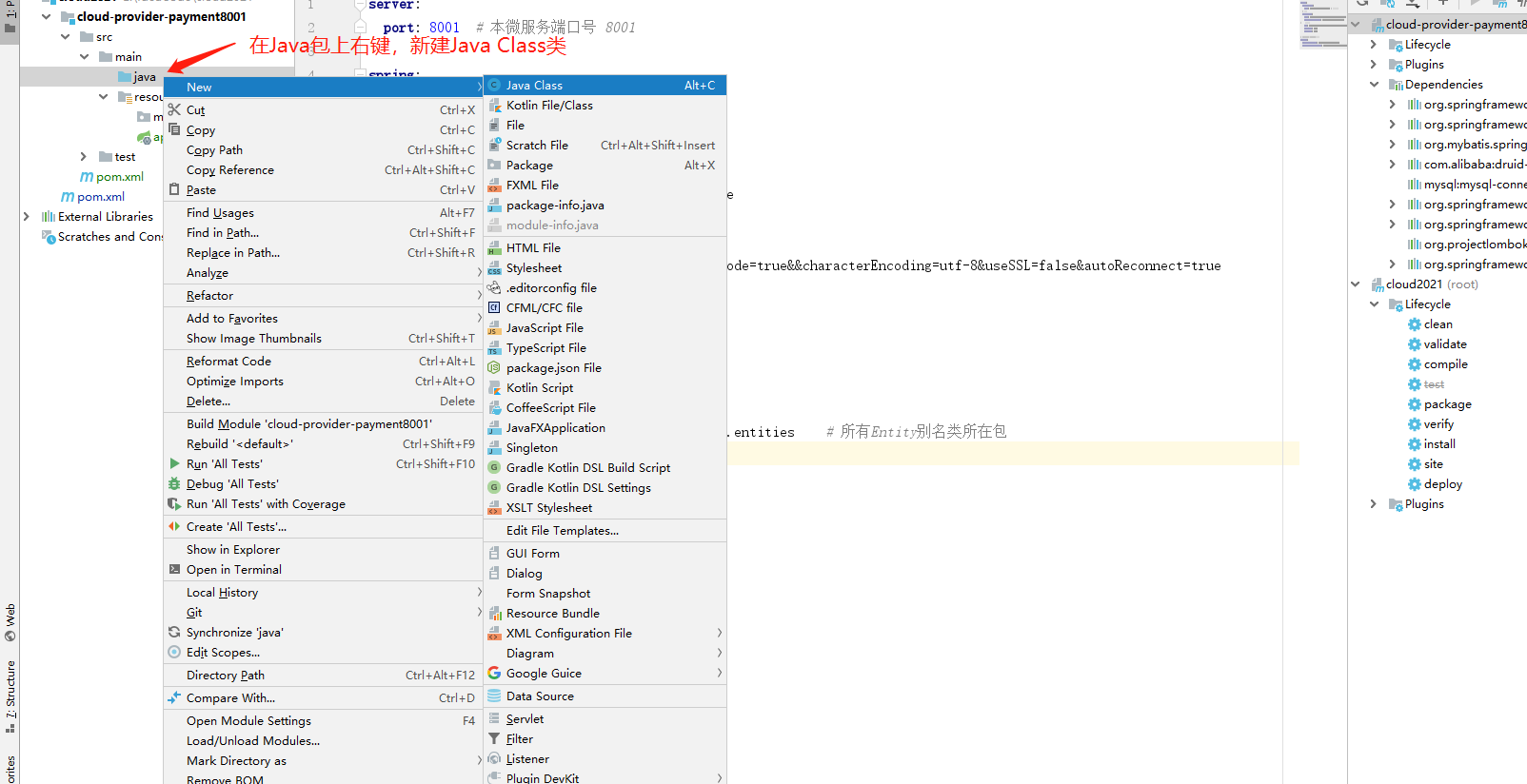Click the Google Guice icon
Screen dimensions: 1527x784
point(494,674)
